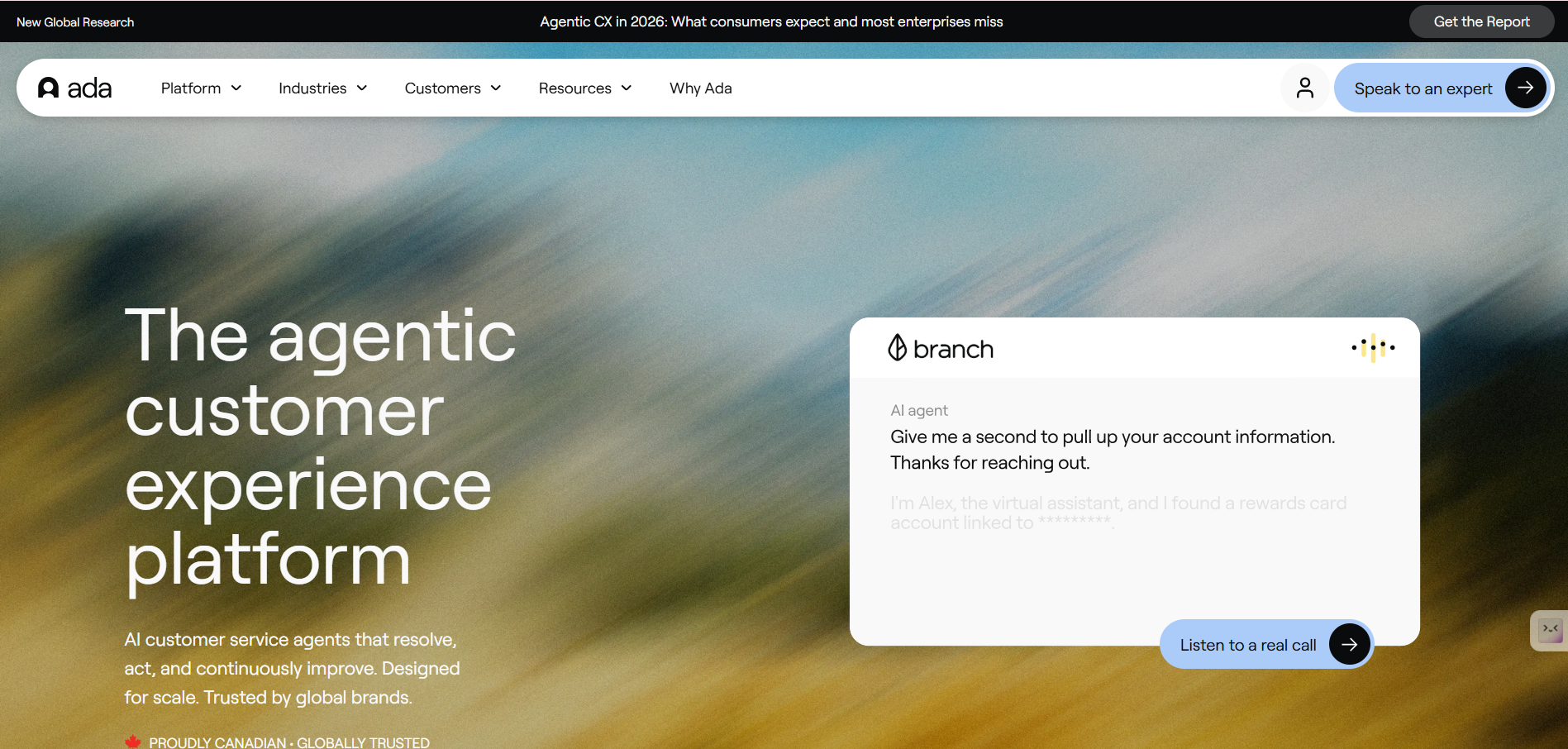Open the Agentic CX in 2026 banner link
This screenshot has width=1568, height=749.
(771, 21)
